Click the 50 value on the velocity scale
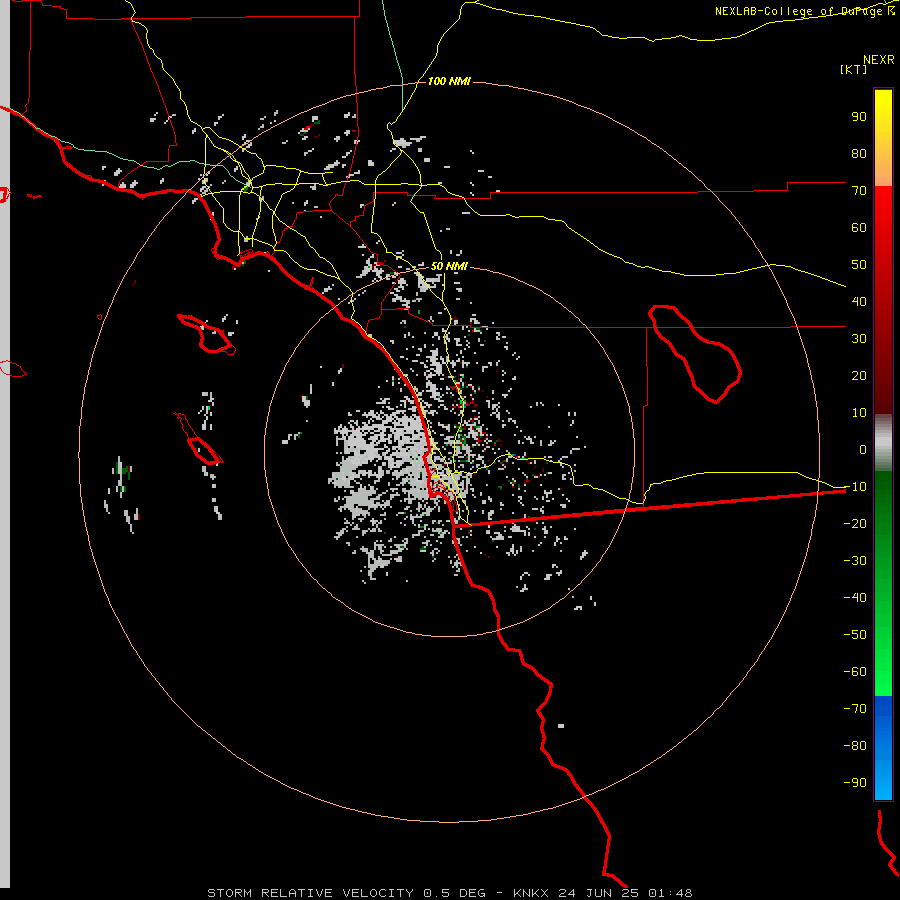Screen dimensions: 900x900 pos(859,265)
